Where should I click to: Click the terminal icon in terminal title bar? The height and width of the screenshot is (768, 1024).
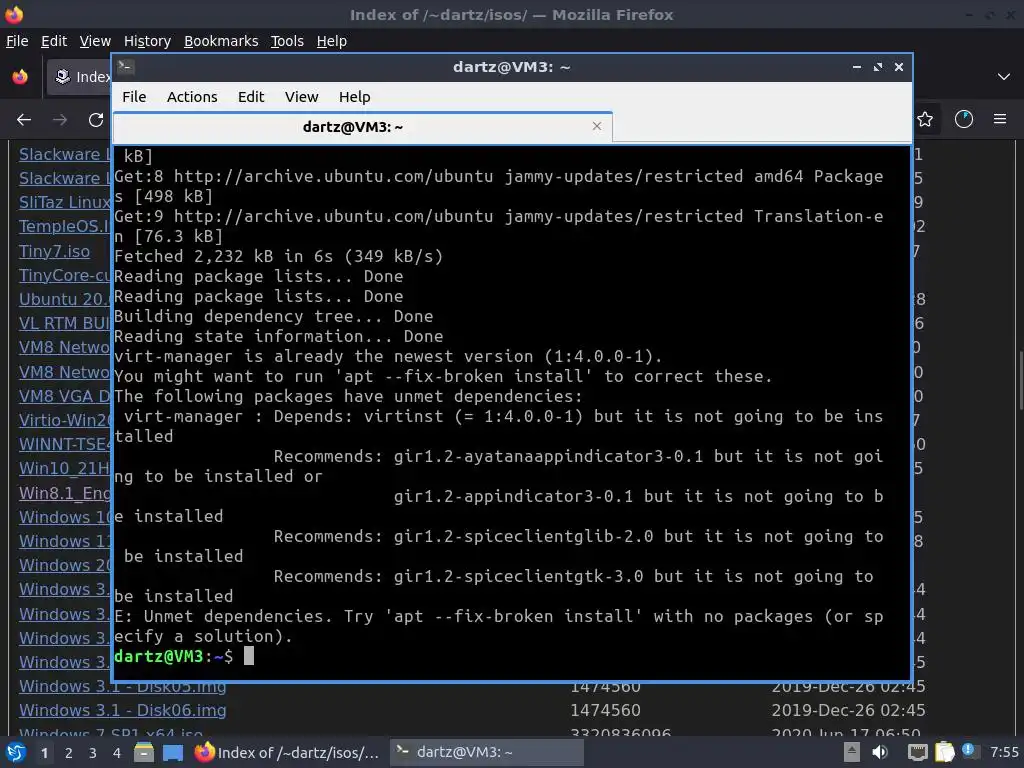tap(126, 67)
